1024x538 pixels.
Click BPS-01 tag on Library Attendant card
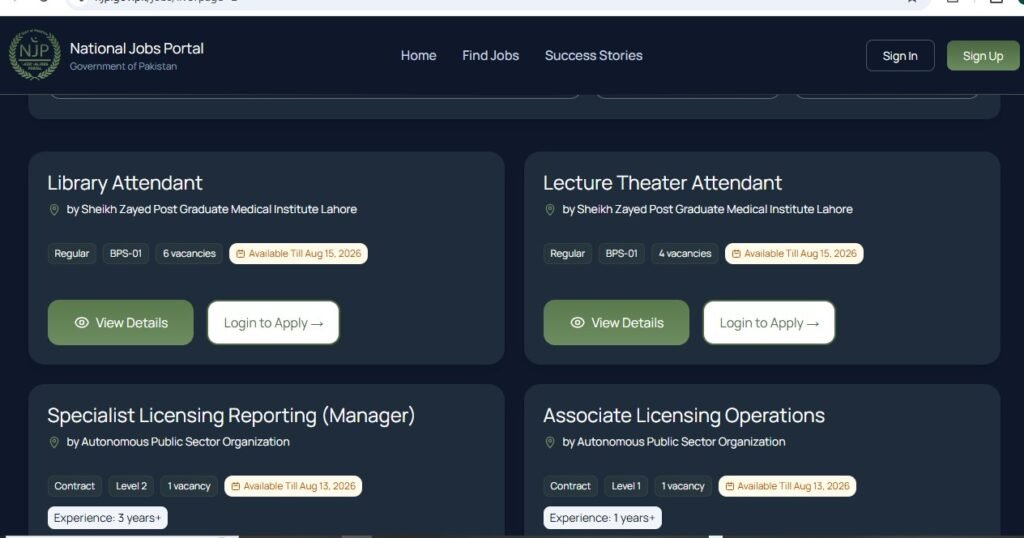(x=125, y=253)
